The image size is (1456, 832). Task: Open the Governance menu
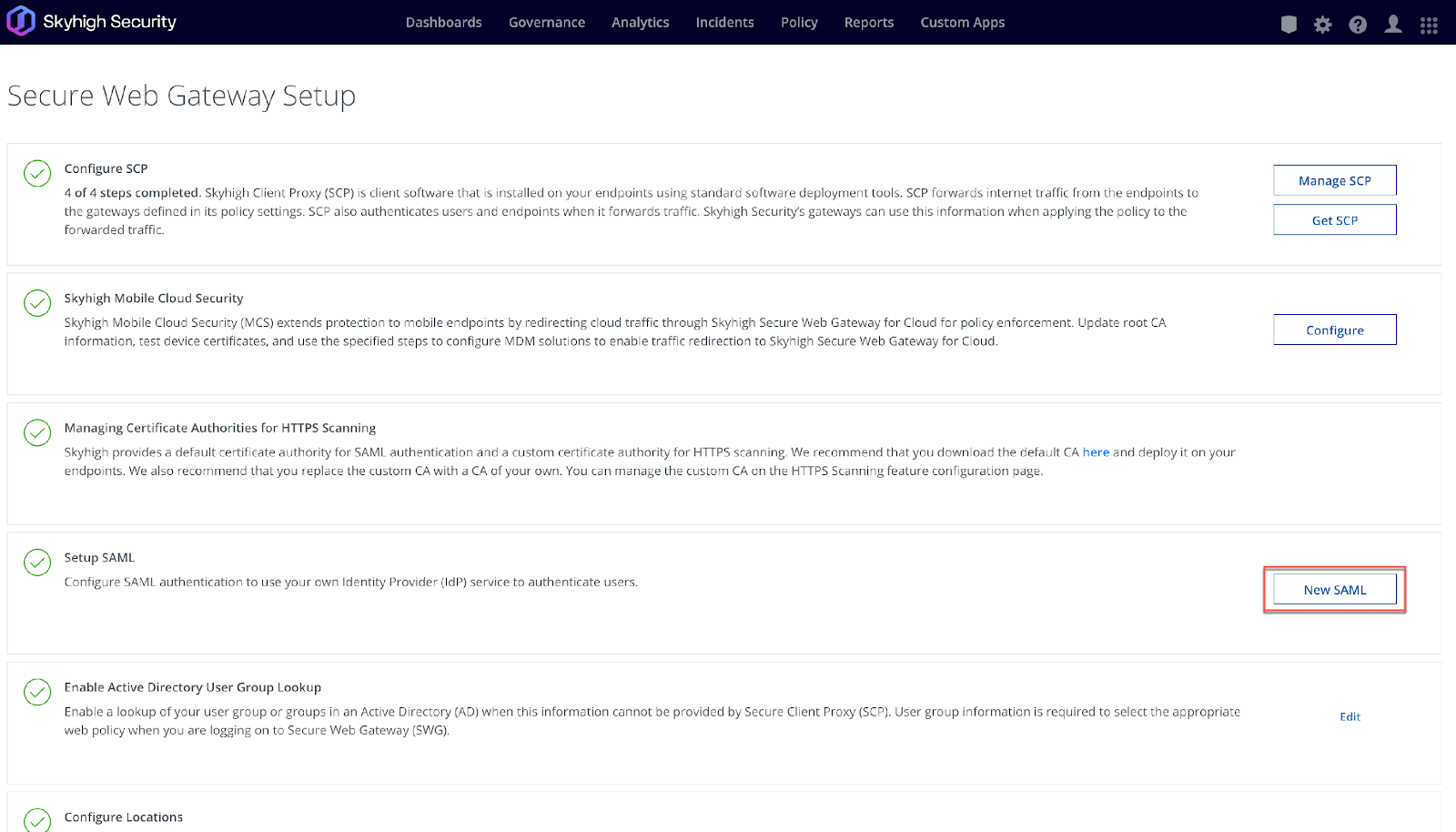click(x=546, y=22)
